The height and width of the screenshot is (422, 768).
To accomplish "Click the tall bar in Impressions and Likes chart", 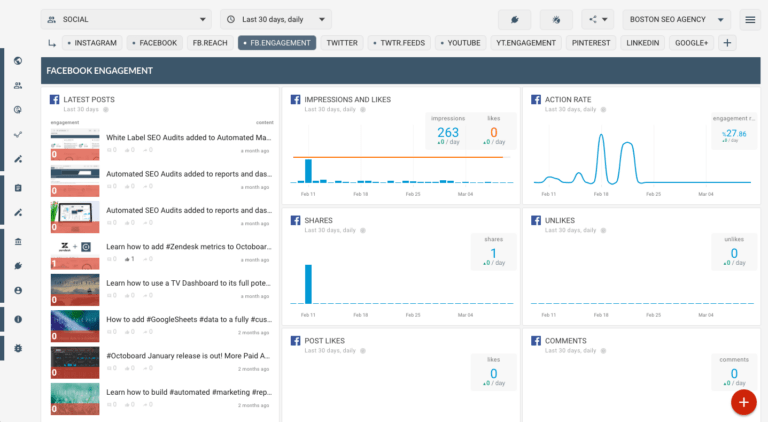I will [308, 171].
